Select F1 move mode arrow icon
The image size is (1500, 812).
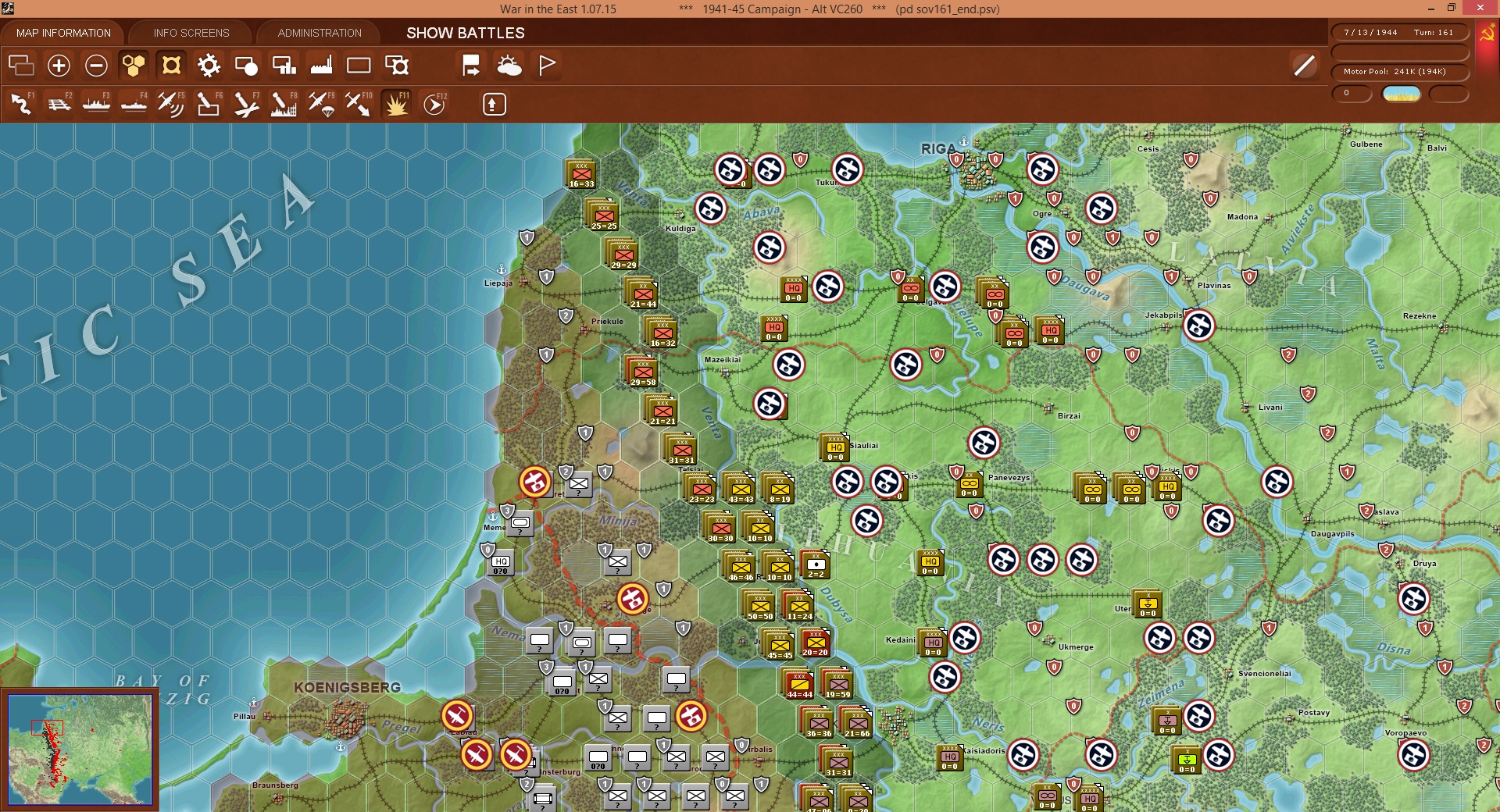point(21,104)
